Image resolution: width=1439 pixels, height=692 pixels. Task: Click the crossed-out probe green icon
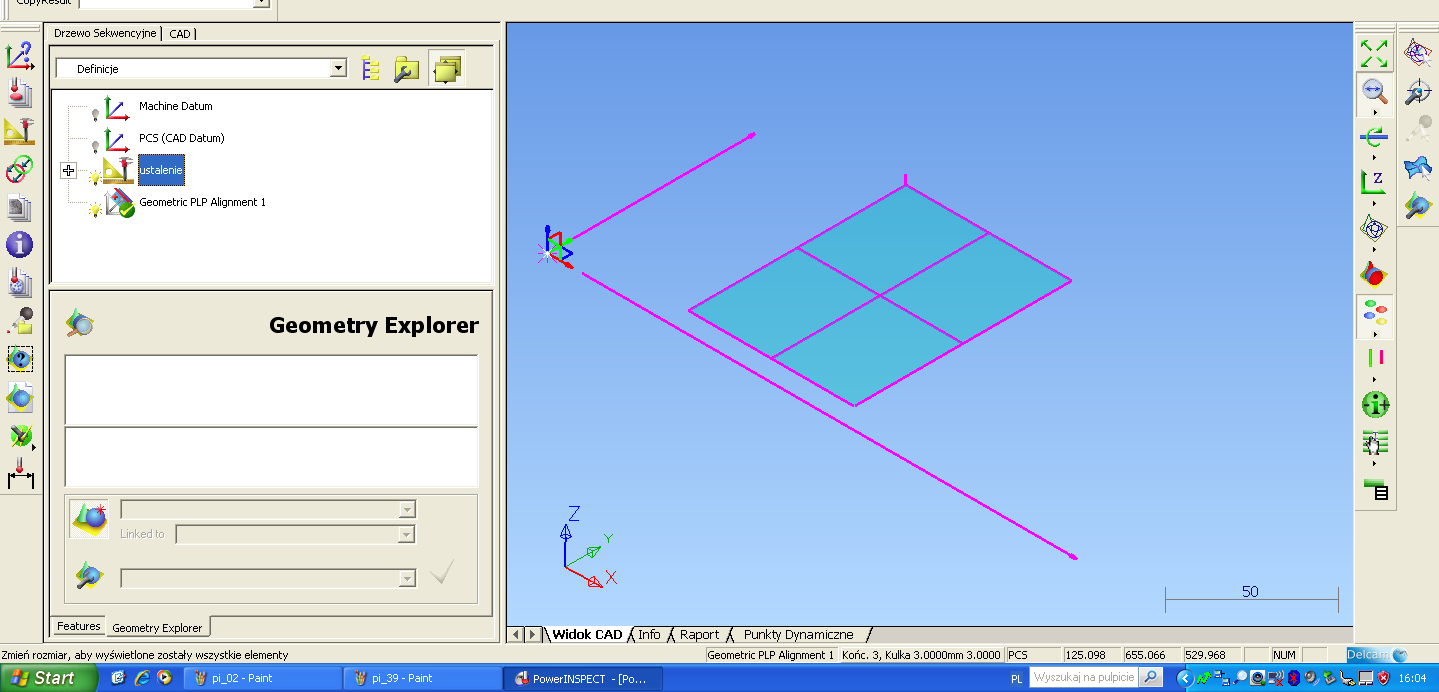19,435
